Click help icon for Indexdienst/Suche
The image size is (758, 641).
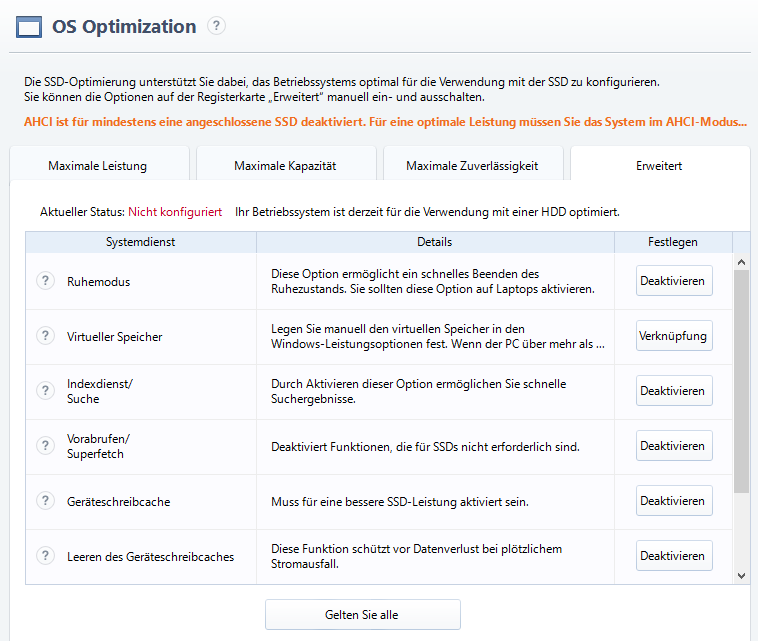(45, 391)
